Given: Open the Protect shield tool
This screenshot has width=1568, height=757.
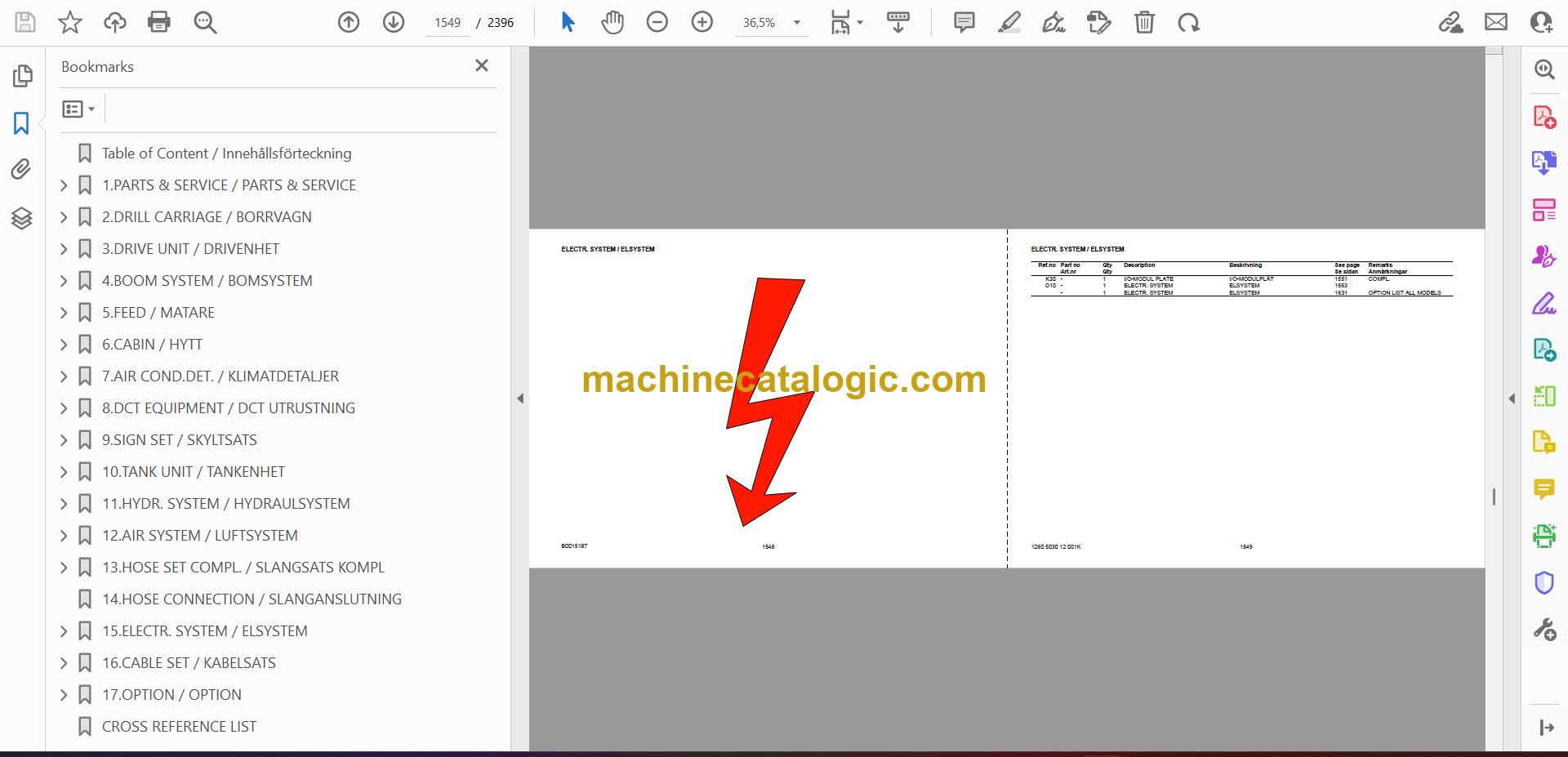Looking at the screenshot, I should coord(1544,582).
